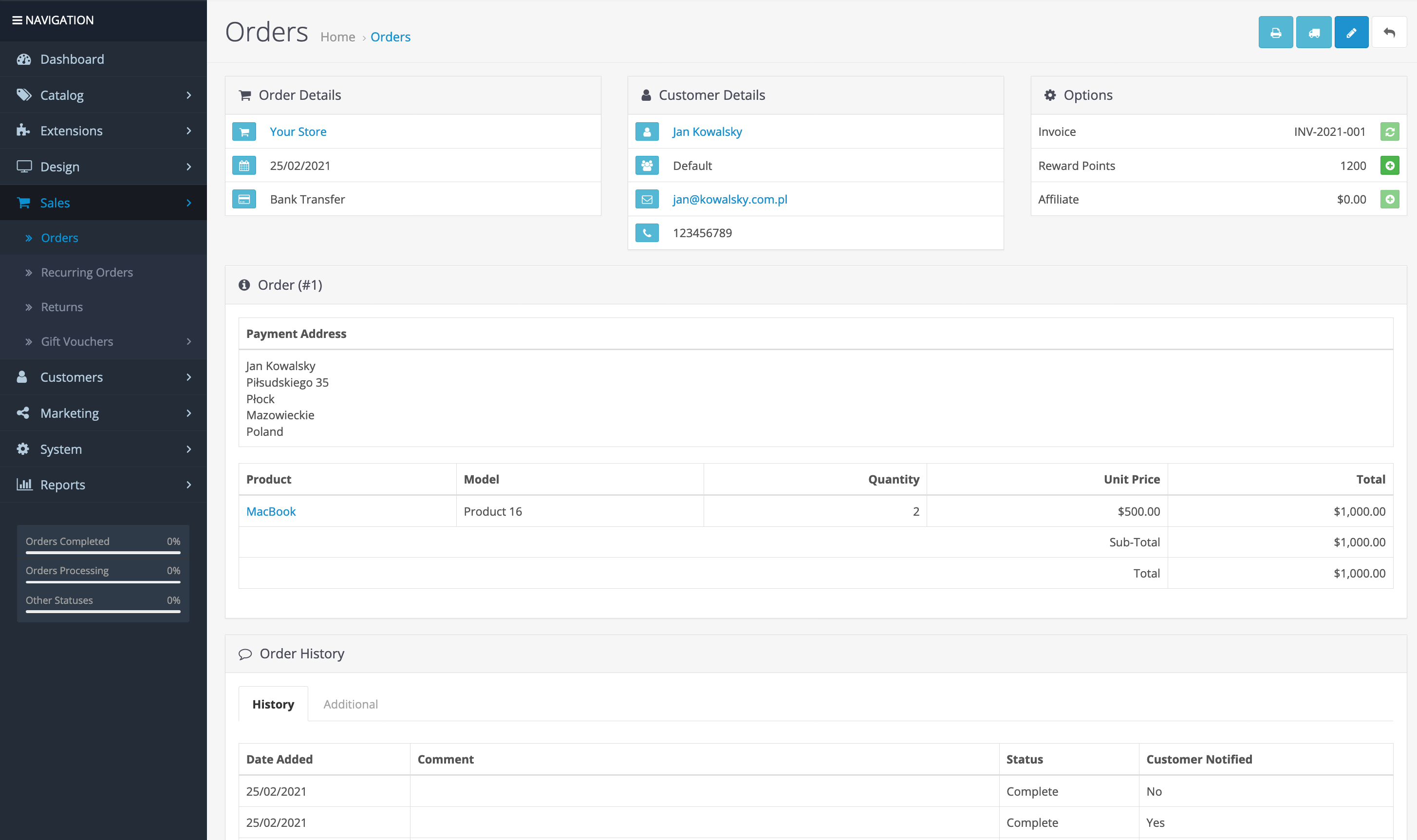Viewport: 1417px width, 840px height.
Task: Open the Jan Kowalsky customer link
Action: [708, 132]
